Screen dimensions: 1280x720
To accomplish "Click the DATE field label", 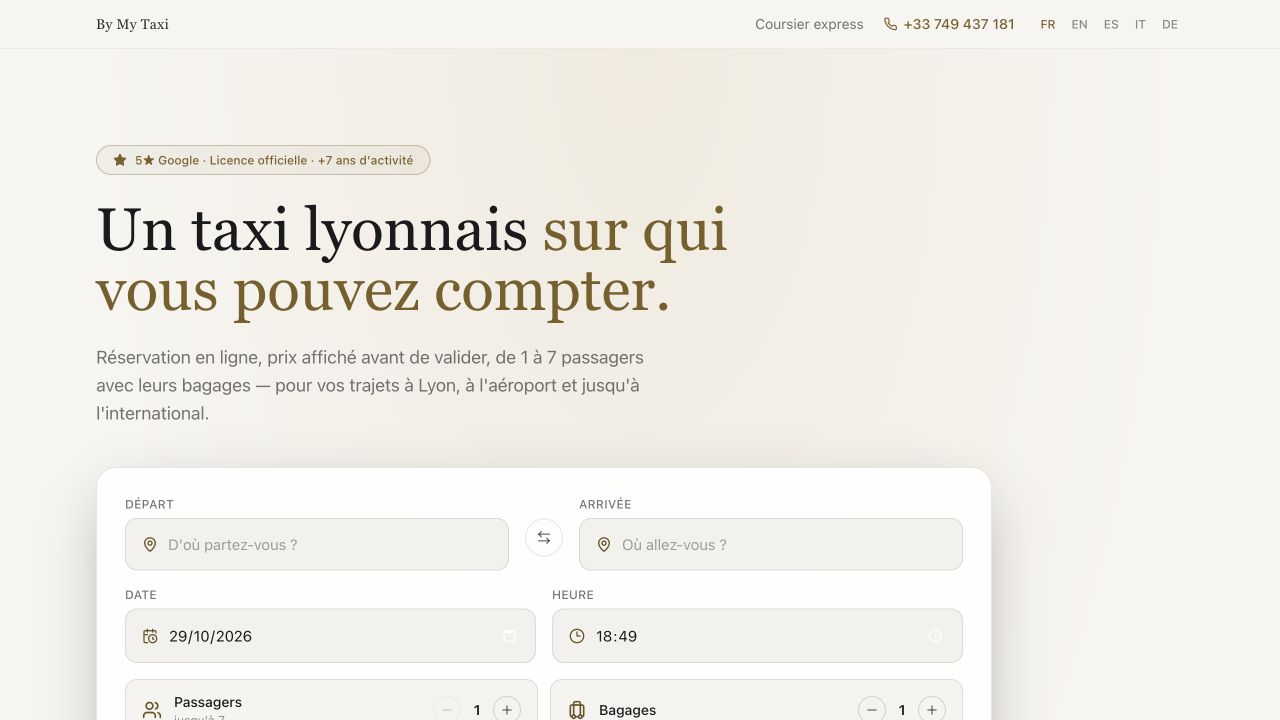I will 141,595.
